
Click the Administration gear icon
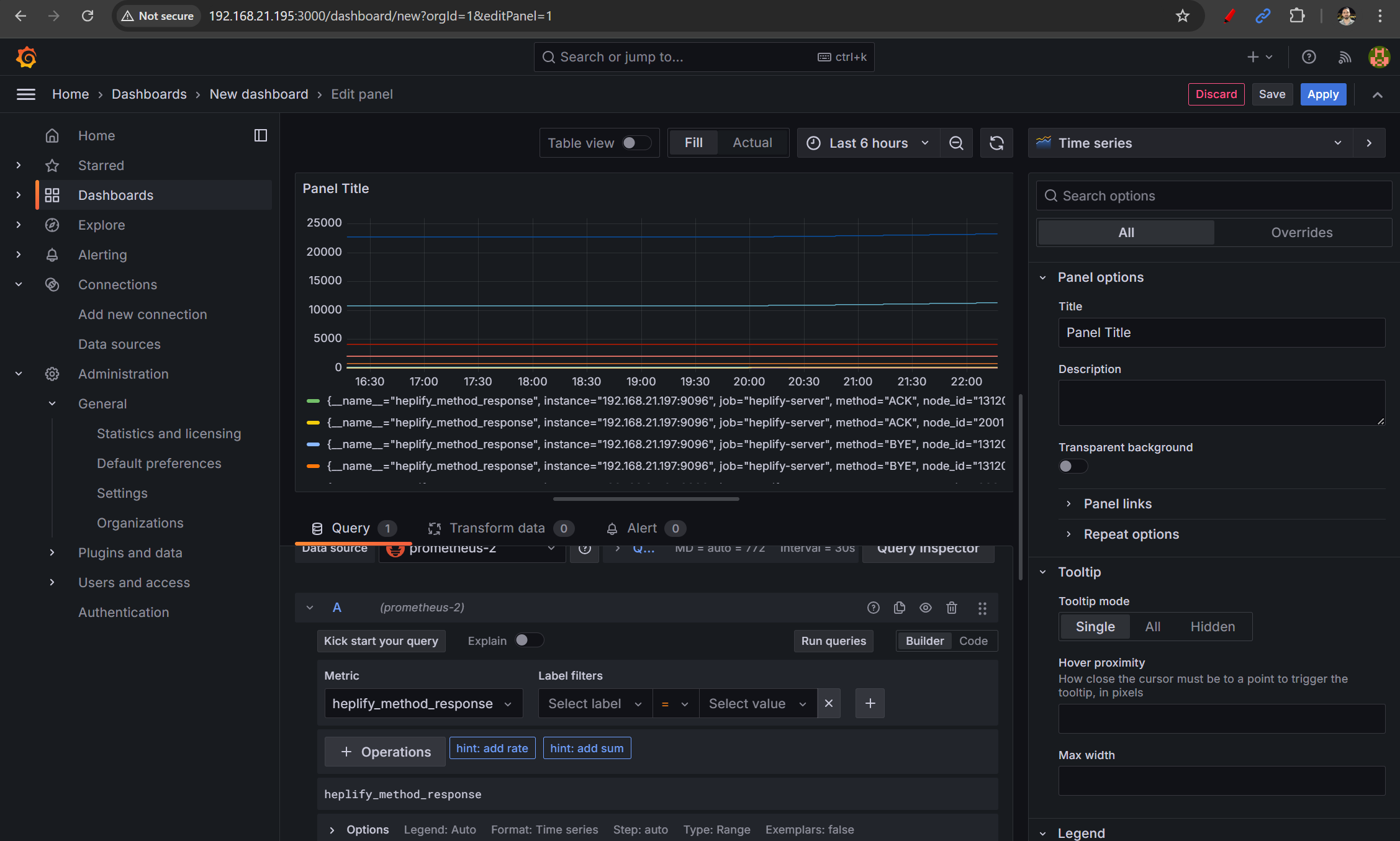point(52,374)
